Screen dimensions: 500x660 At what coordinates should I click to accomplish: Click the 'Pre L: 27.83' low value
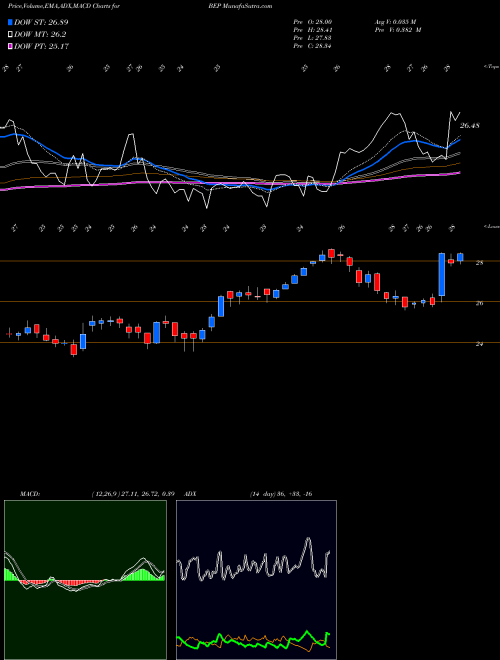(x=313, y=38)
